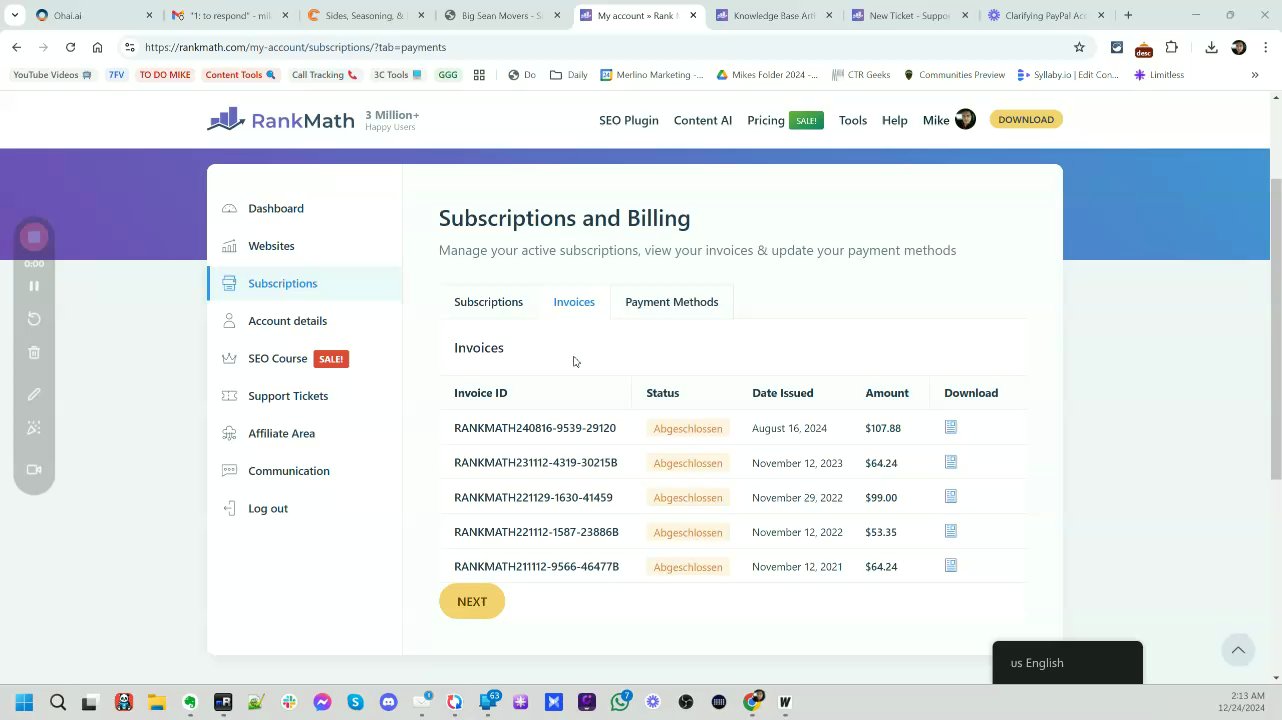Click the scroll-to-top arrow button

[1238, 650]
